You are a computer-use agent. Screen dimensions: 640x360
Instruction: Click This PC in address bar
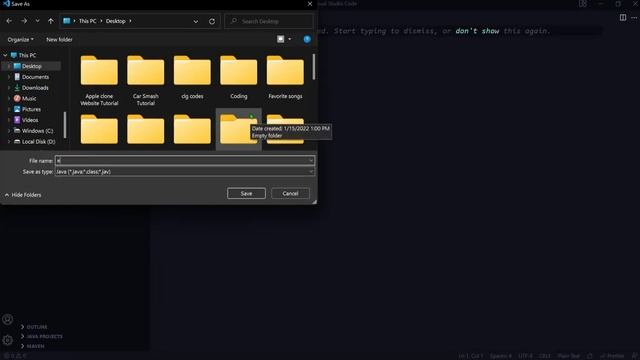click(87, 21)
